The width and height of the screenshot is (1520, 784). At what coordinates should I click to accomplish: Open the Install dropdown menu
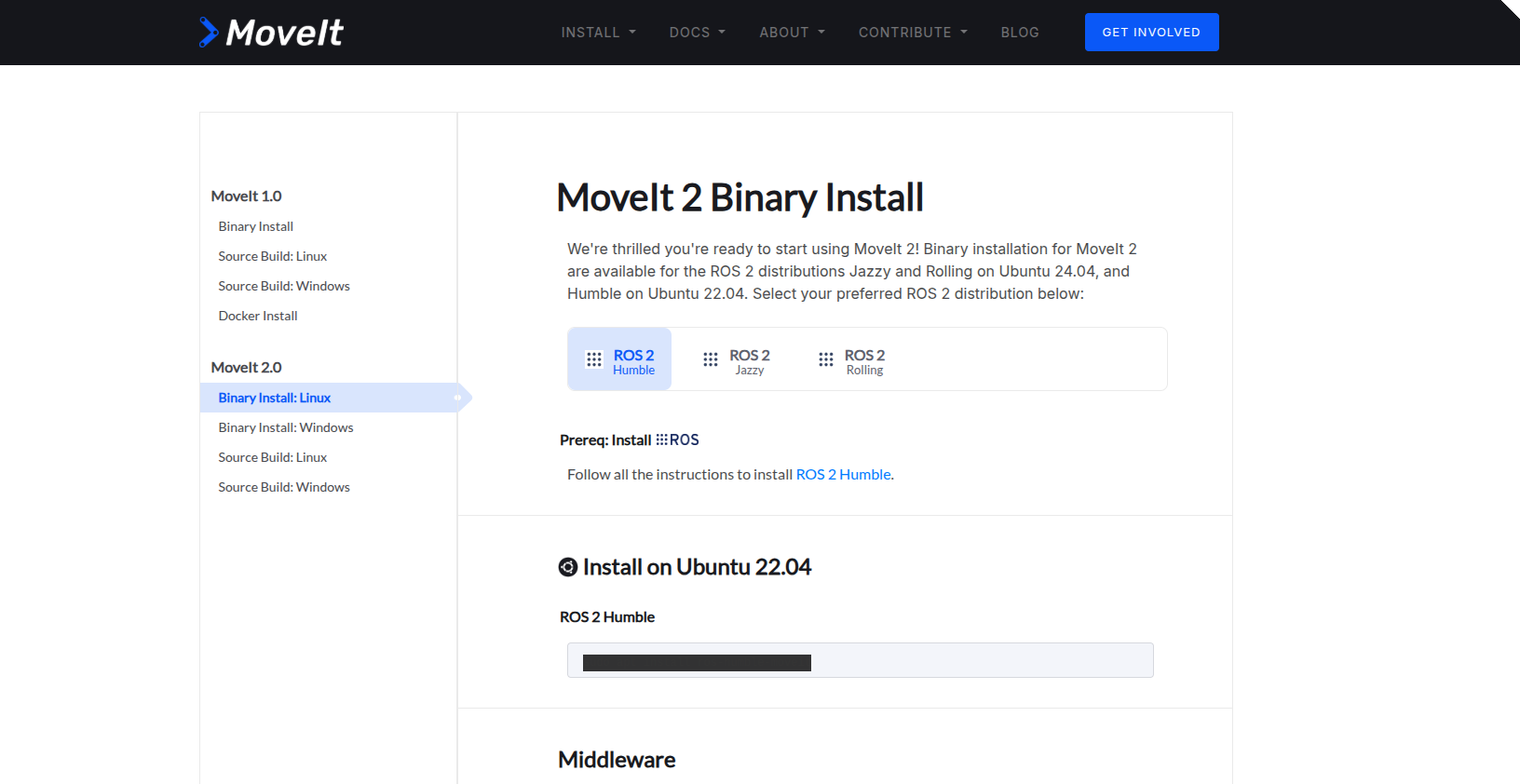tap(598, 33)
